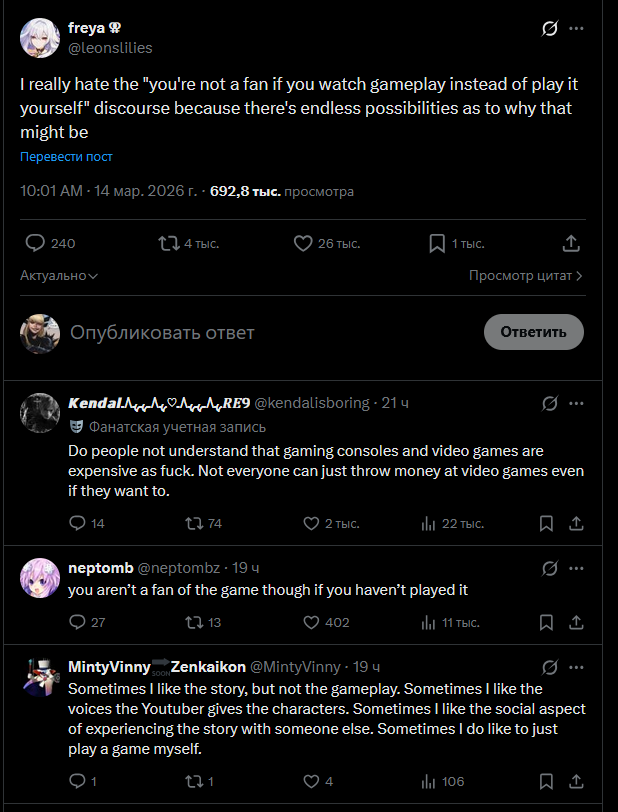Share freya's main post
This screenshot has width=618, height=812.
pos(571,243)
